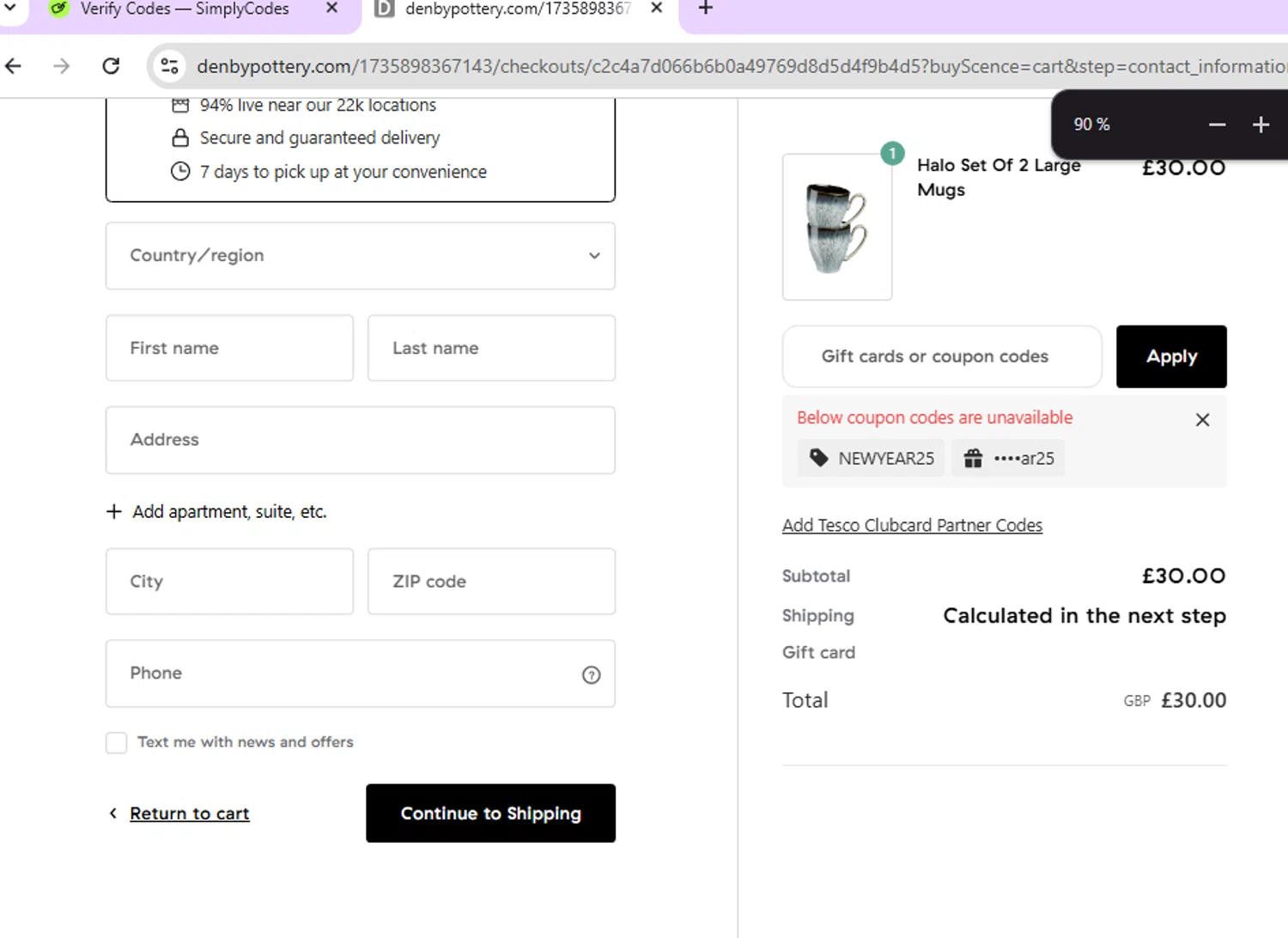Image resolution: width=1288 pixels, height=938 pixels.
Task: Click the Total GBP £30.00 amount
Action: (1175, 701)
